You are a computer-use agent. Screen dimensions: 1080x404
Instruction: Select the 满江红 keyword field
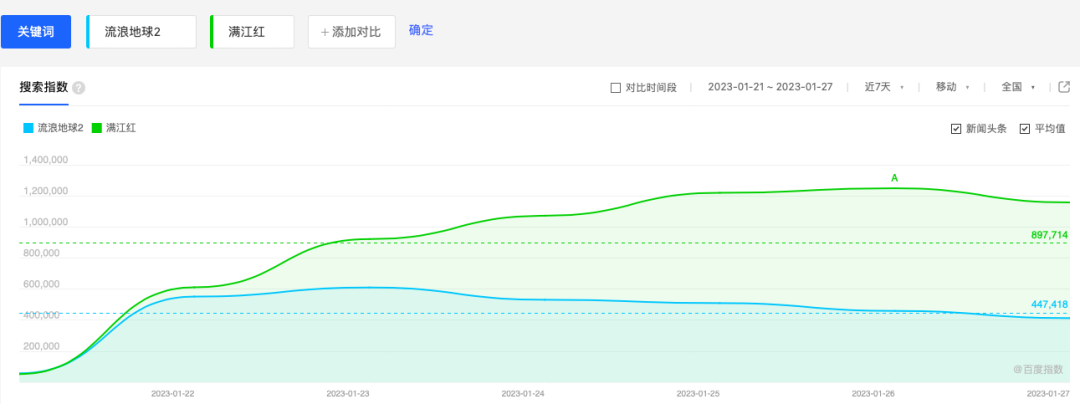coord(252,32)
